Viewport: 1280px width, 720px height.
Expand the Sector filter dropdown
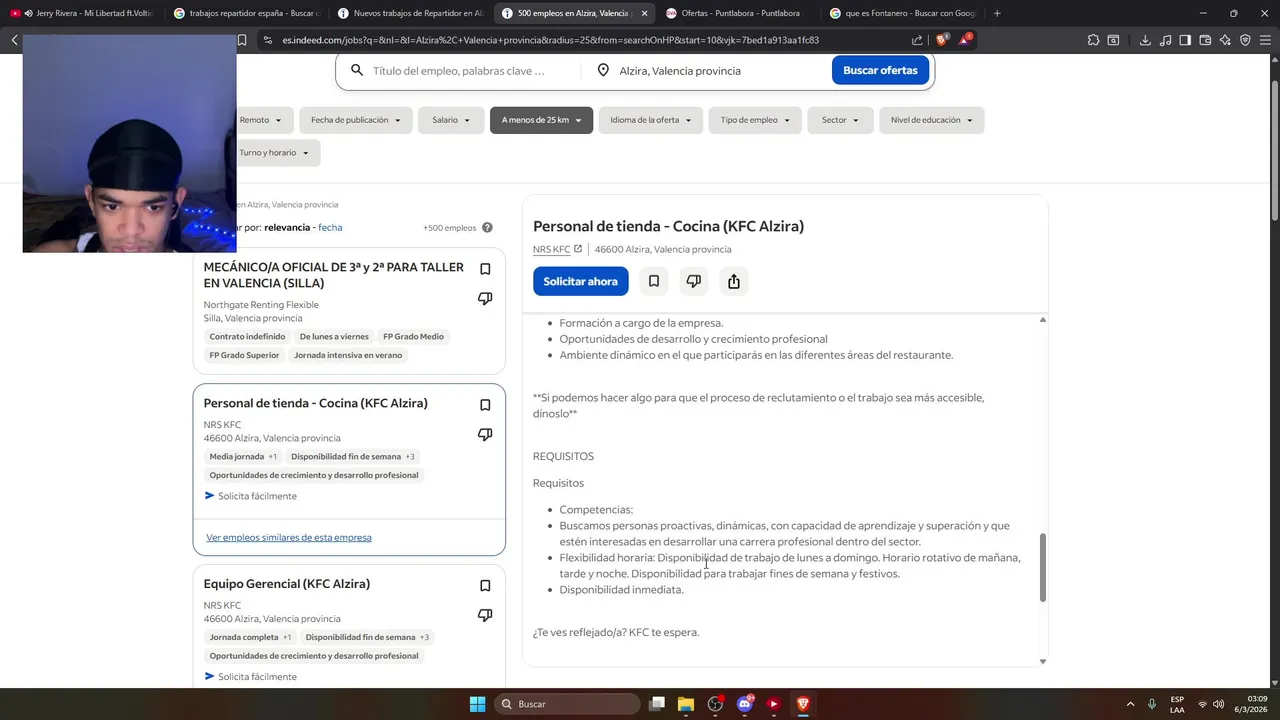[x=840, y=120]
